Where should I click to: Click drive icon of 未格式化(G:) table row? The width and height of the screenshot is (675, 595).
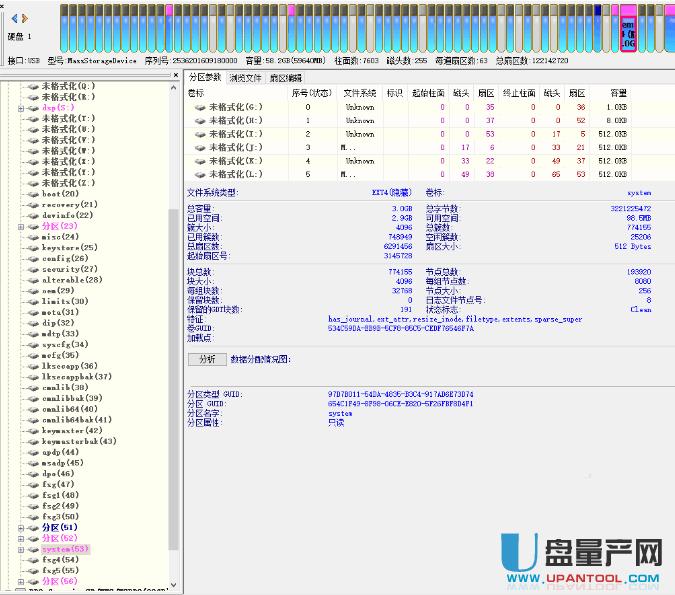point(198,107)
